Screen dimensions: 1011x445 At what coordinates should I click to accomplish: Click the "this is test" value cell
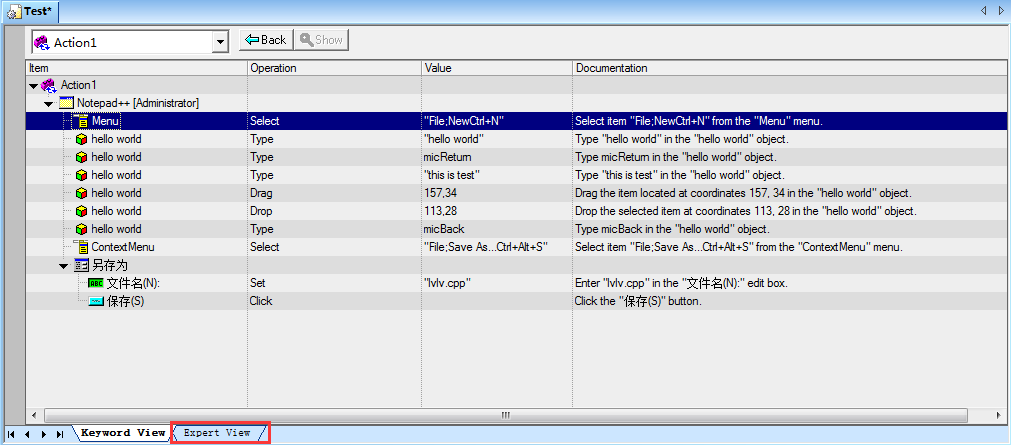pyautogui.click(x=497, y=175)
